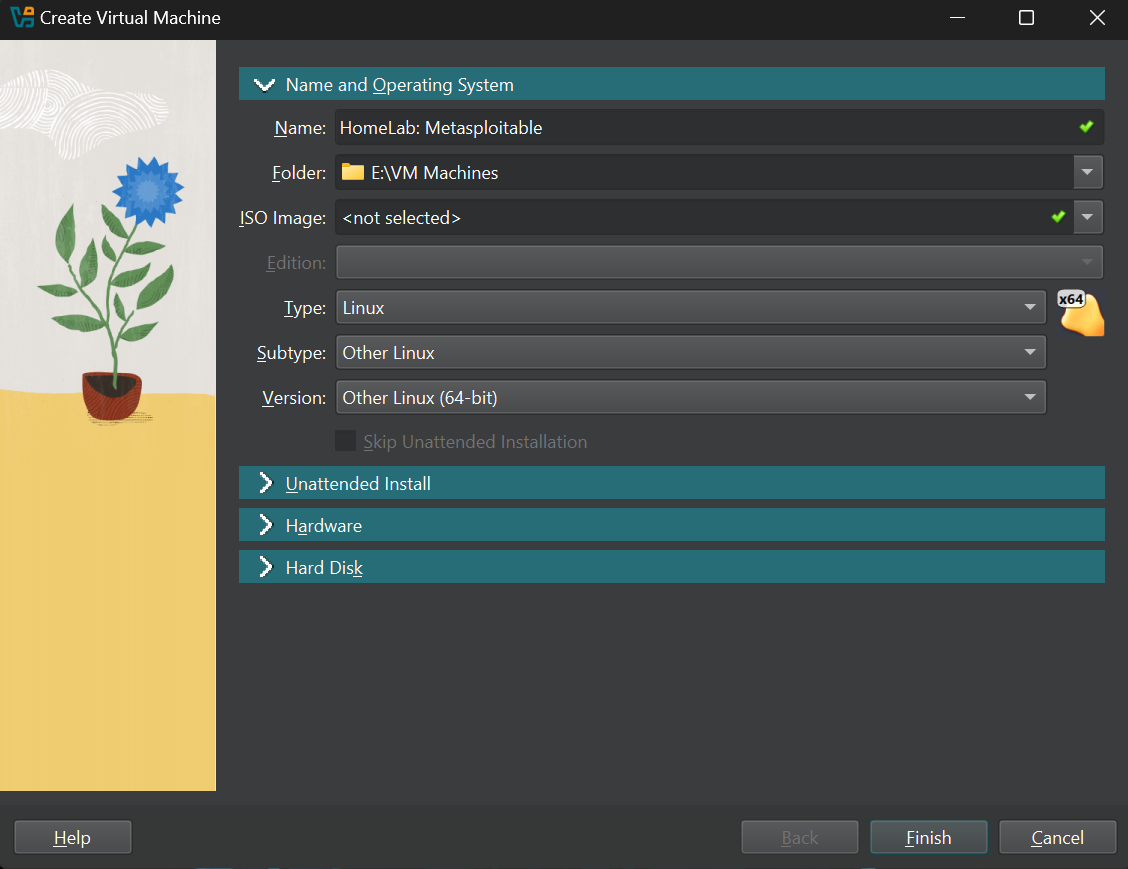Image resolution: width=1128 pixels, height=869 pixels.
Task: Click the green checkmark in Name field
Action: (x=1086, y=127)
